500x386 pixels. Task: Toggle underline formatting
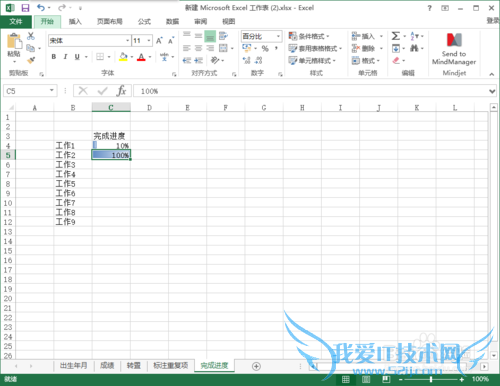coord(77,57)
